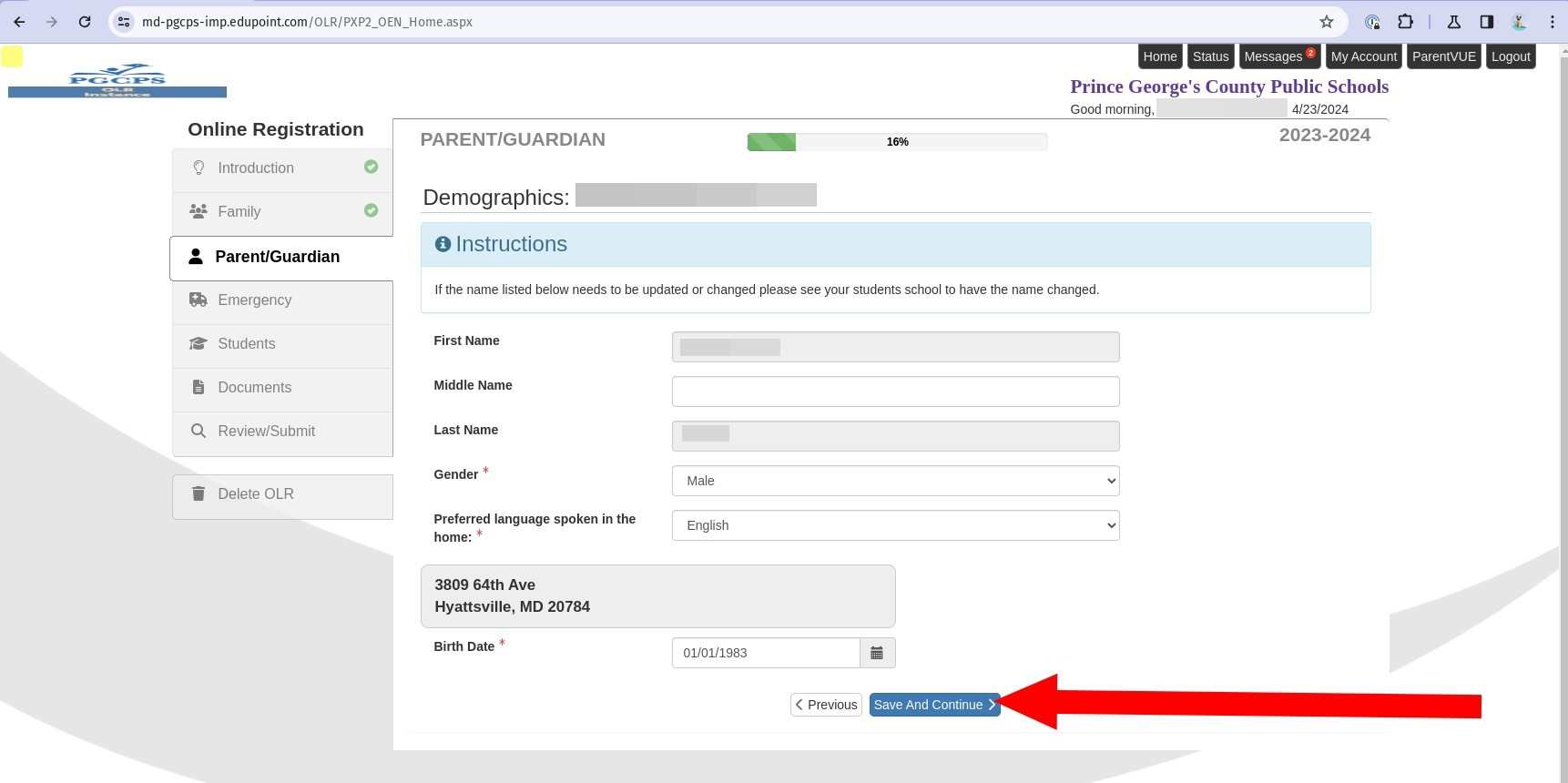Go to the Emergency section

(254, 300)
